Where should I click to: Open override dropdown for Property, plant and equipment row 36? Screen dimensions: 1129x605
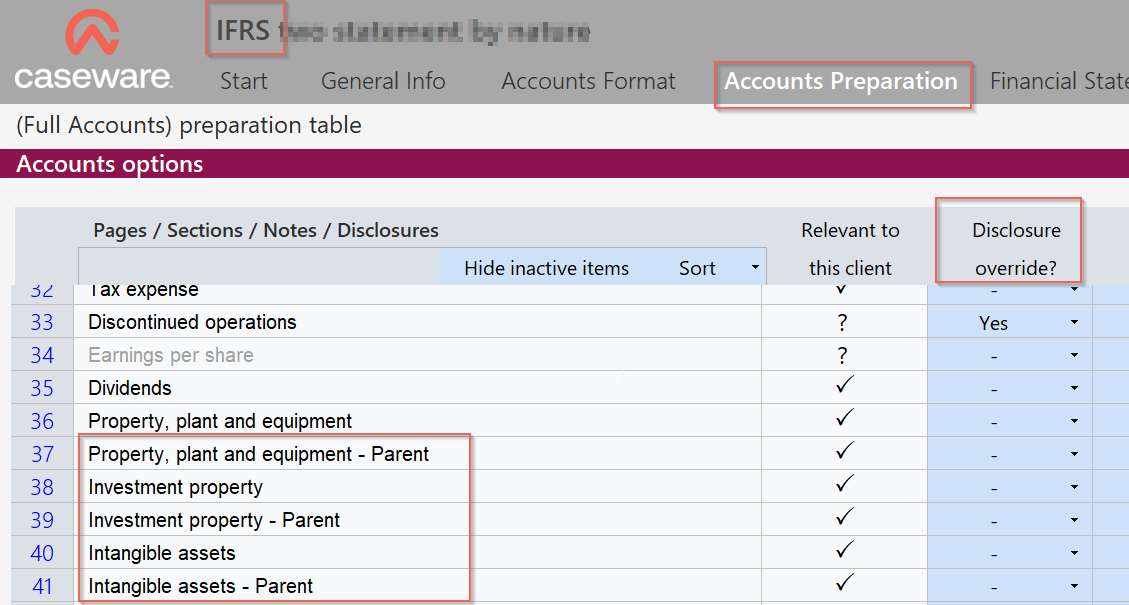(1074, 421)
